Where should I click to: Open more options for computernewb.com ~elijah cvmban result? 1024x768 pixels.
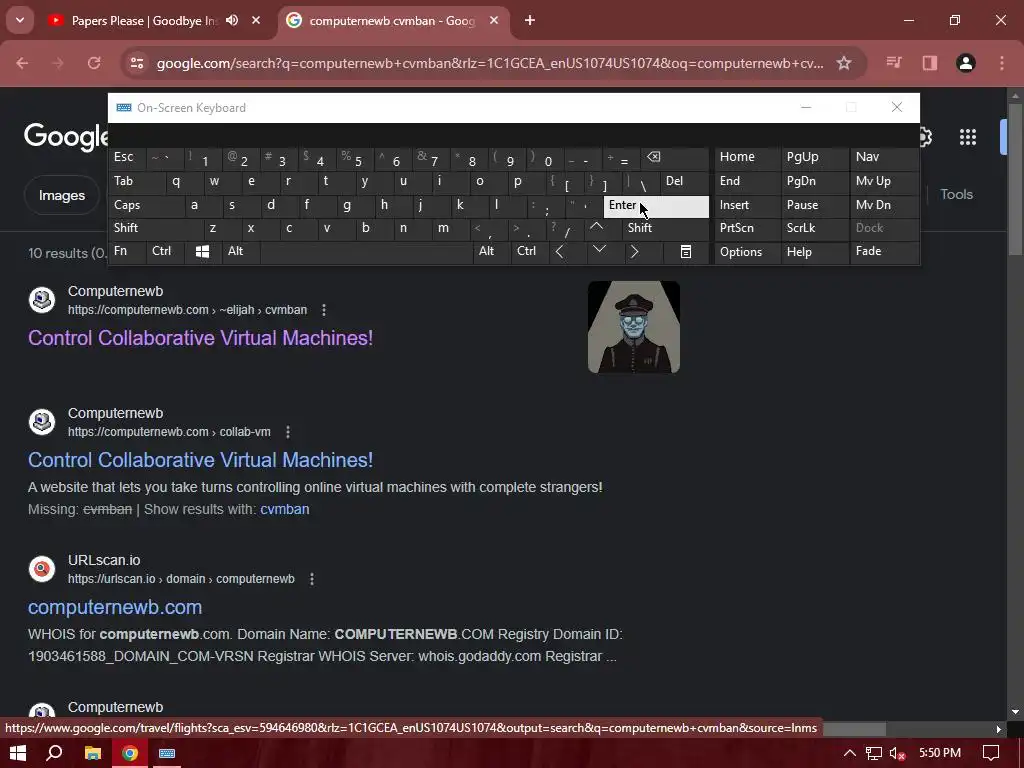(x=324, y=310)
